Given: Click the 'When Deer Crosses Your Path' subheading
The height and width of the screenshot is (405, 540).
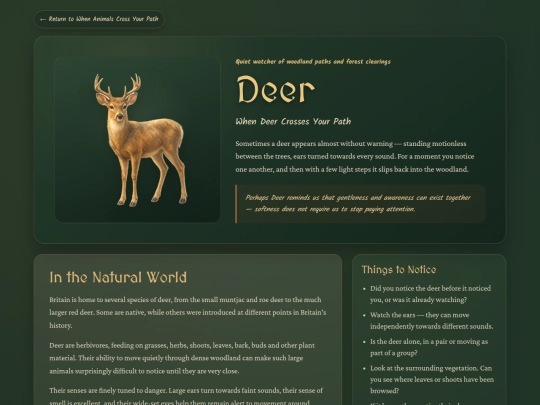Looking at the screenshot, I should click(x=293, y=122).
